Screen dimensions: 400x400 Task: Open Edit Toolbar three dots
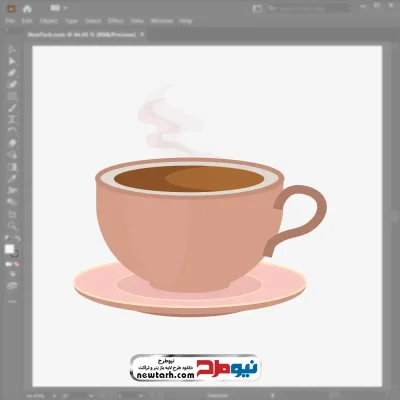pos(12,301)
